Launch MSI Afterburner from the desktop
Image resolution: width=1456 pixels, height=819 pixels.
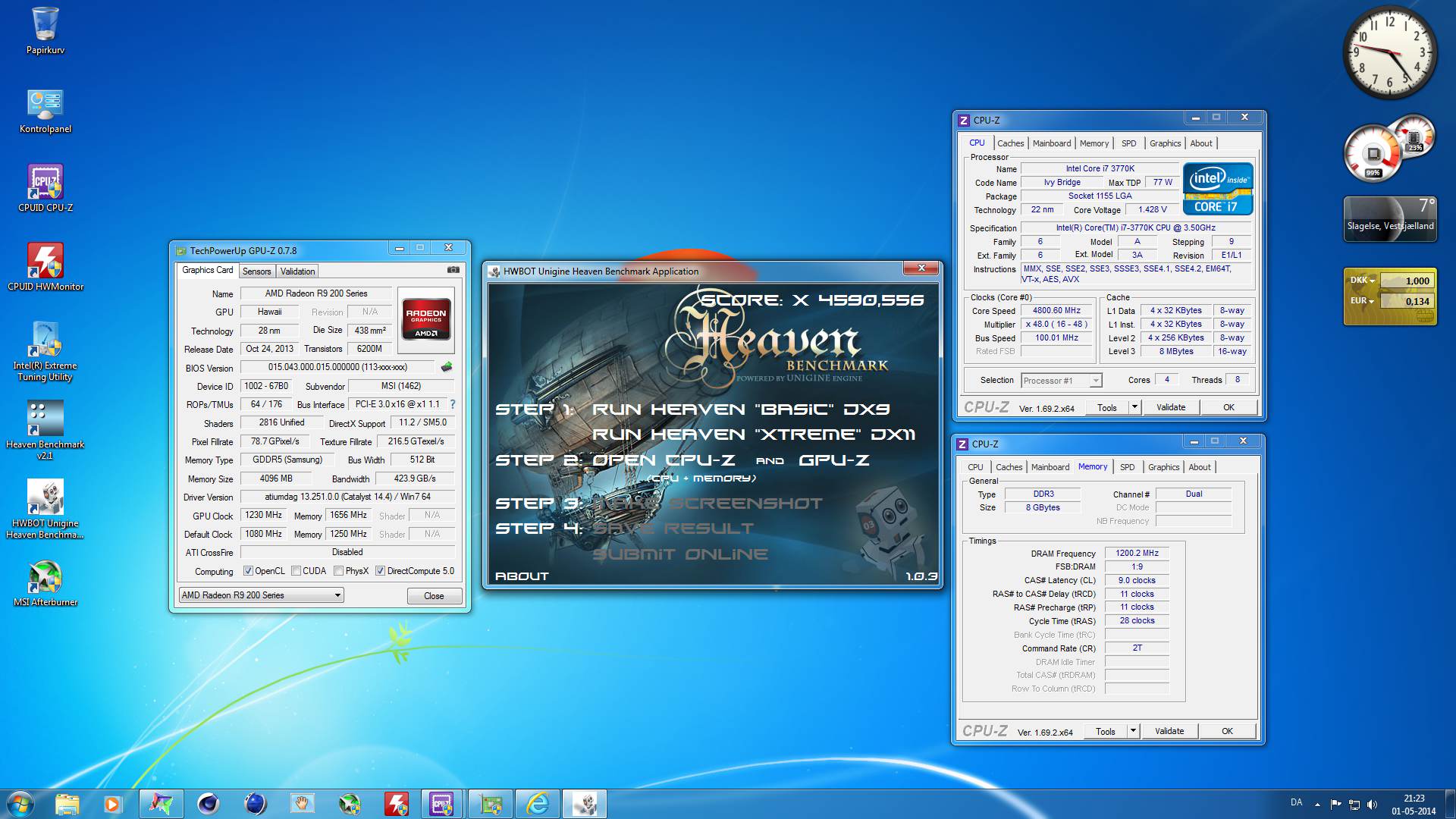45,584
